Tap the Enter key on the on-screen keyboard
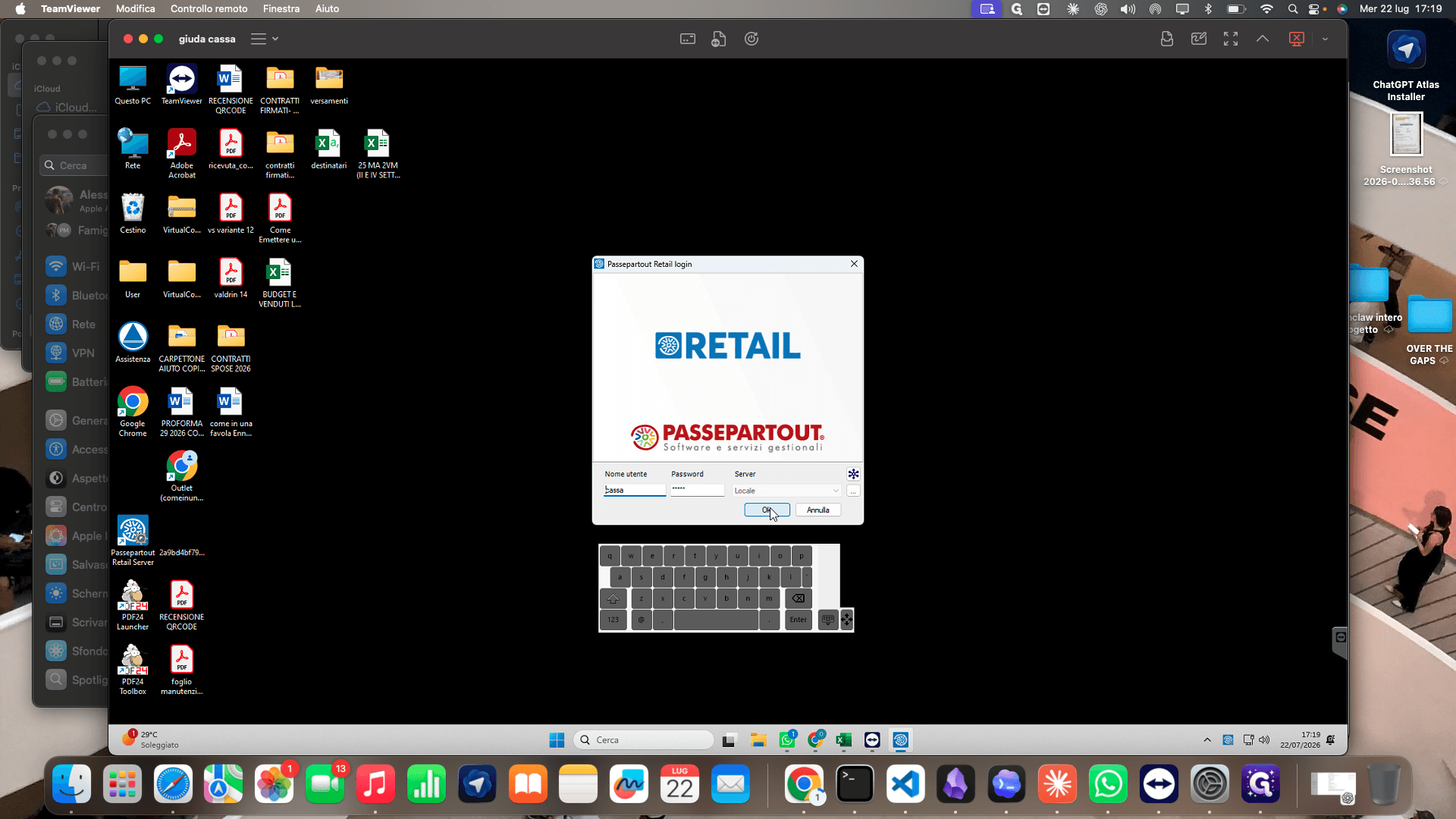Screen dimensions: 1456x819 pos(799,620)
